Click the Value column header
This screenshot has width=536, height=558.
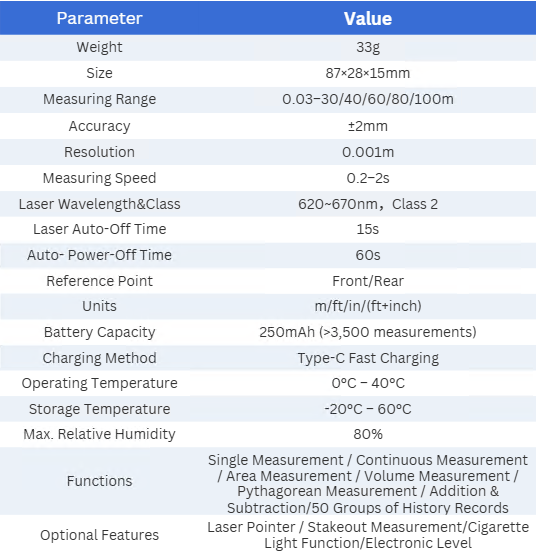(x=368, y=19)
